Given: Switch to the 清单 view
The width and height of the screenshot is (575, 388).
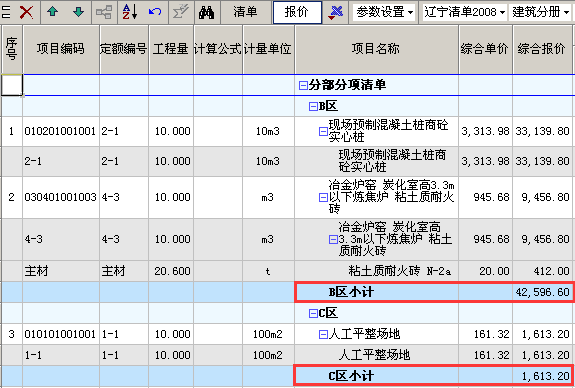Looking at the screenshot, I should tap(245, 12).
